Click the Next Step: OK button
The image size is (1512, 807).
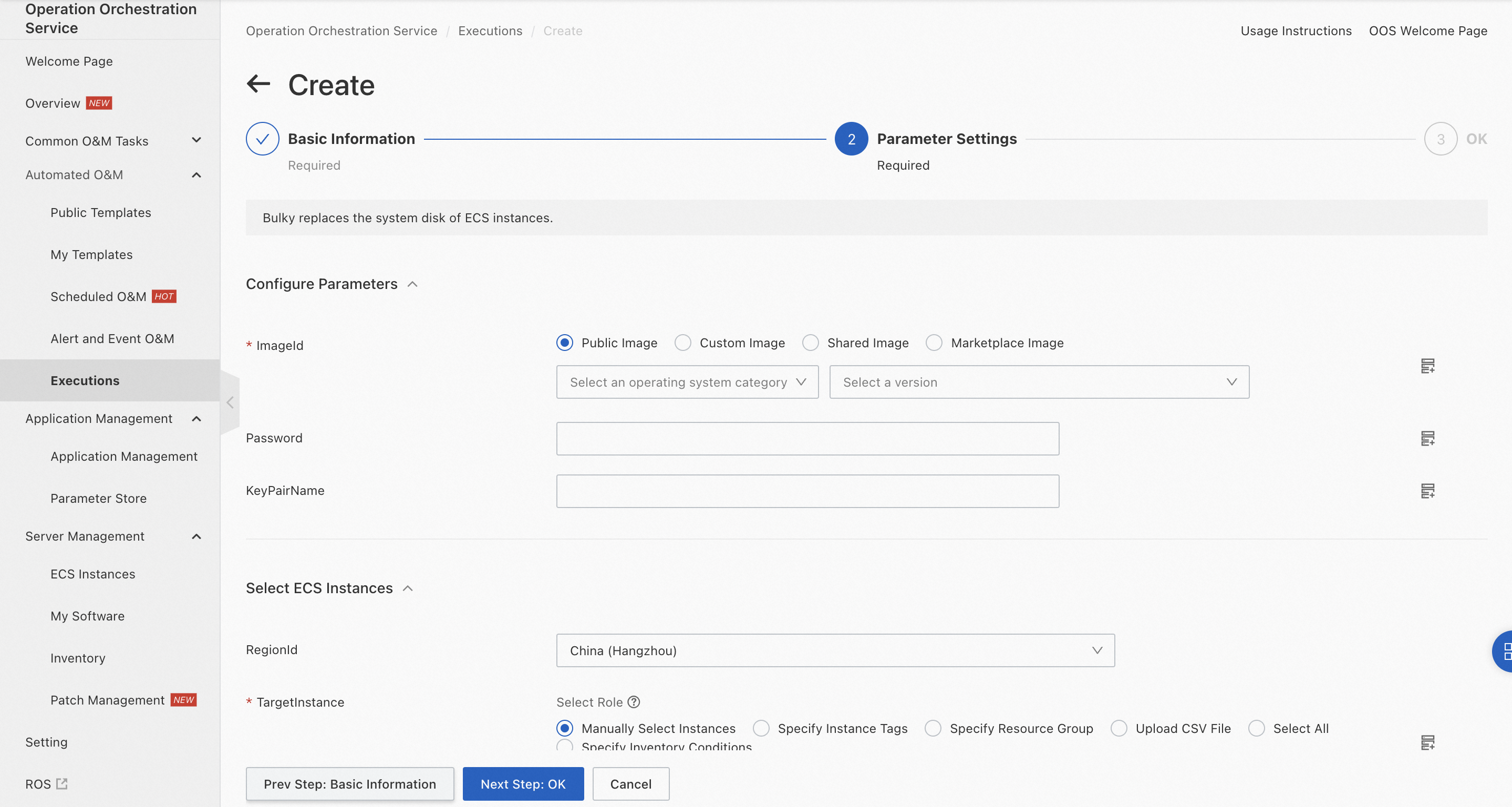(522, 783)
